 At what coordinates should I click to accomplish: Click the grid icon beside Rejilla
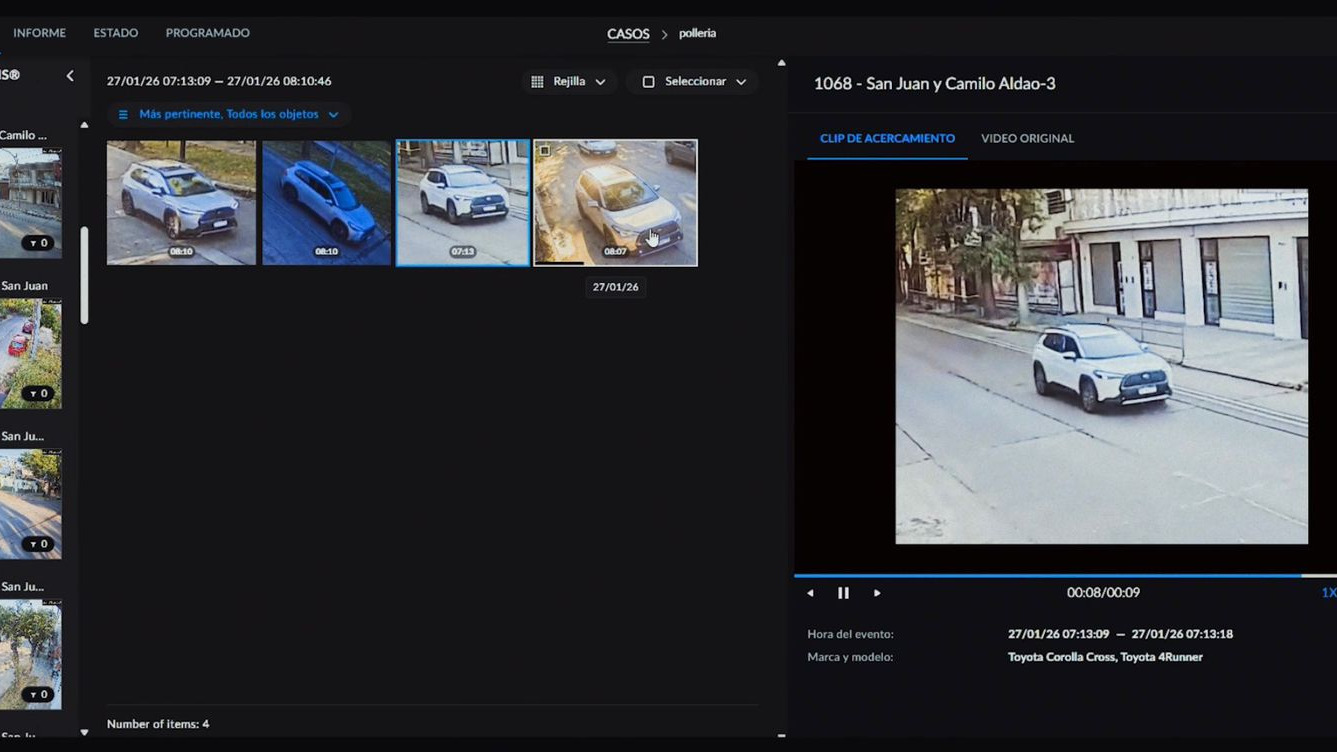click(x=537, y=82)
